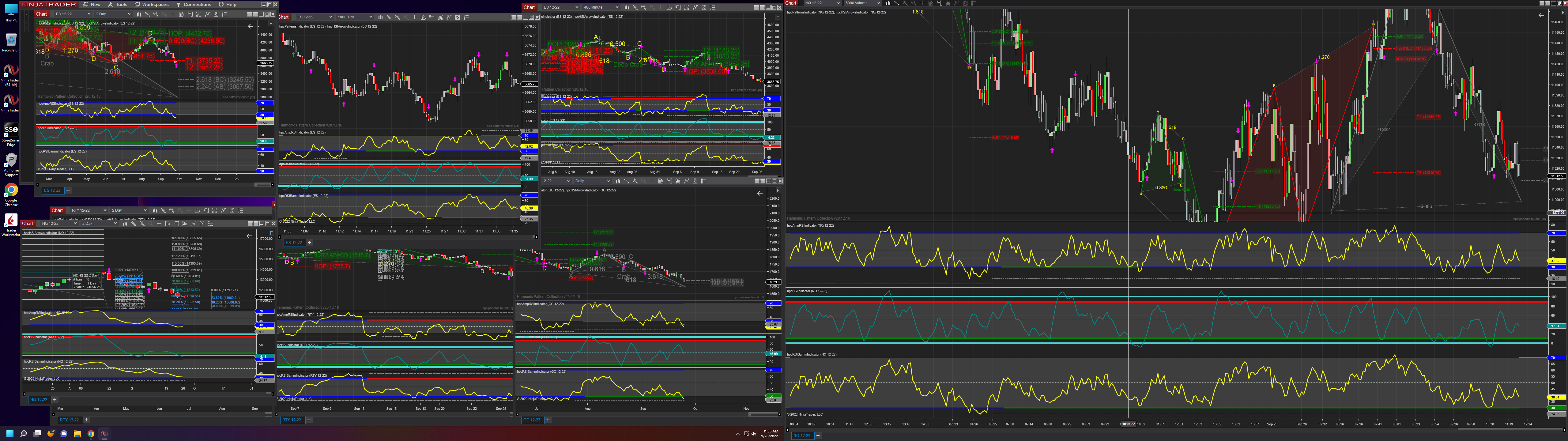1568x441 pixels.
Task: Select crosshair cursor icon in ES 2 Day chart
Action: coord(173,14)
